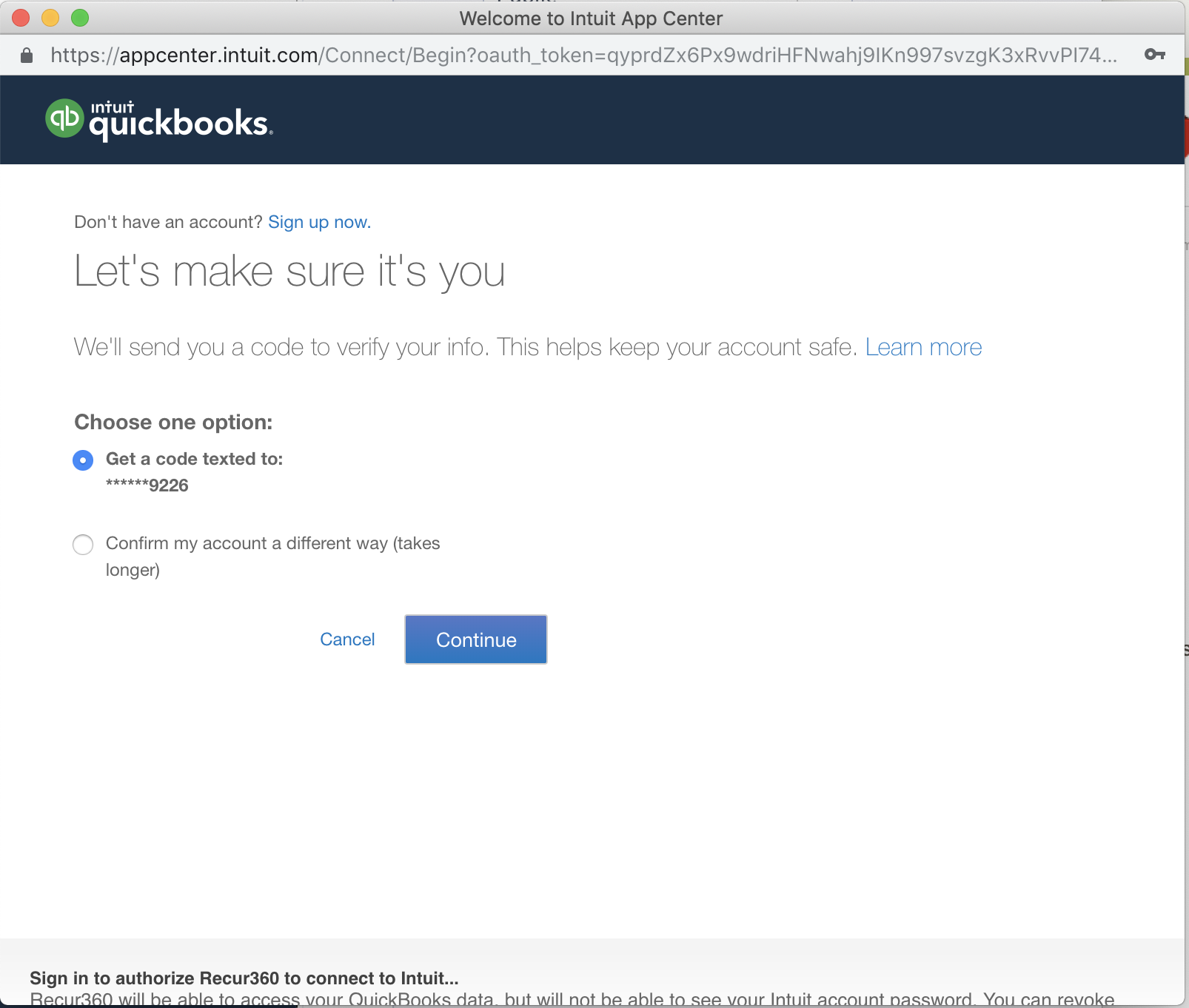
Task: Click the 'Welcome to Intuit App Center' title
Action: tap(591, 19)
